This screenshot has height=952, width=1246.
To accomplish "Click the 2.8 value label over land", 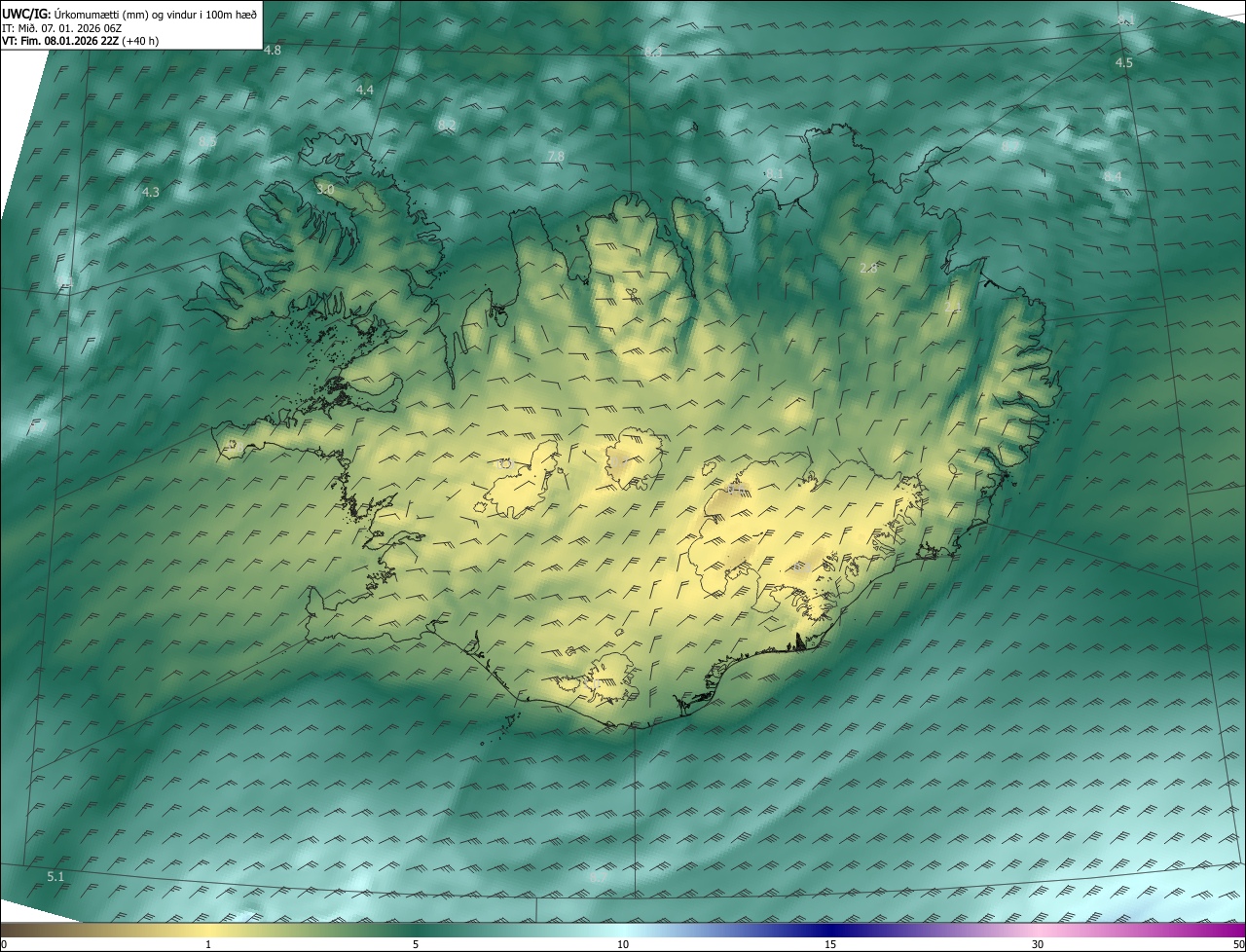I will click(868, 268).
